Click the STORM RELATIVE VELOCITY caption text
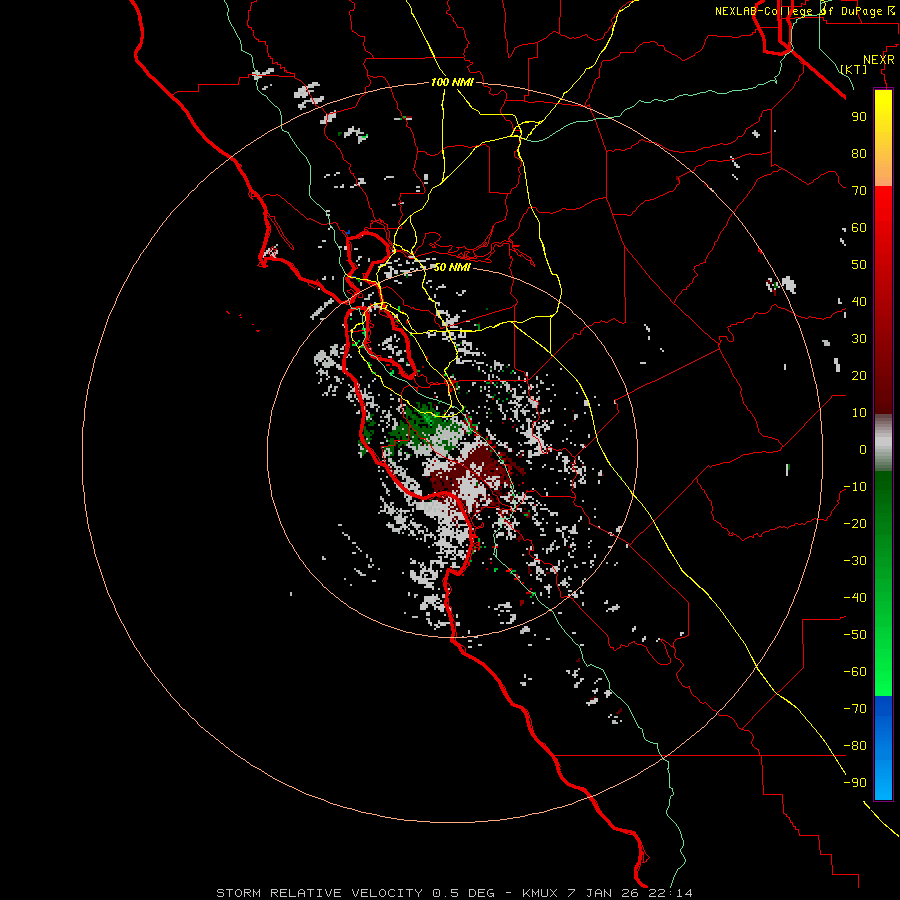 tap(320, 893)
